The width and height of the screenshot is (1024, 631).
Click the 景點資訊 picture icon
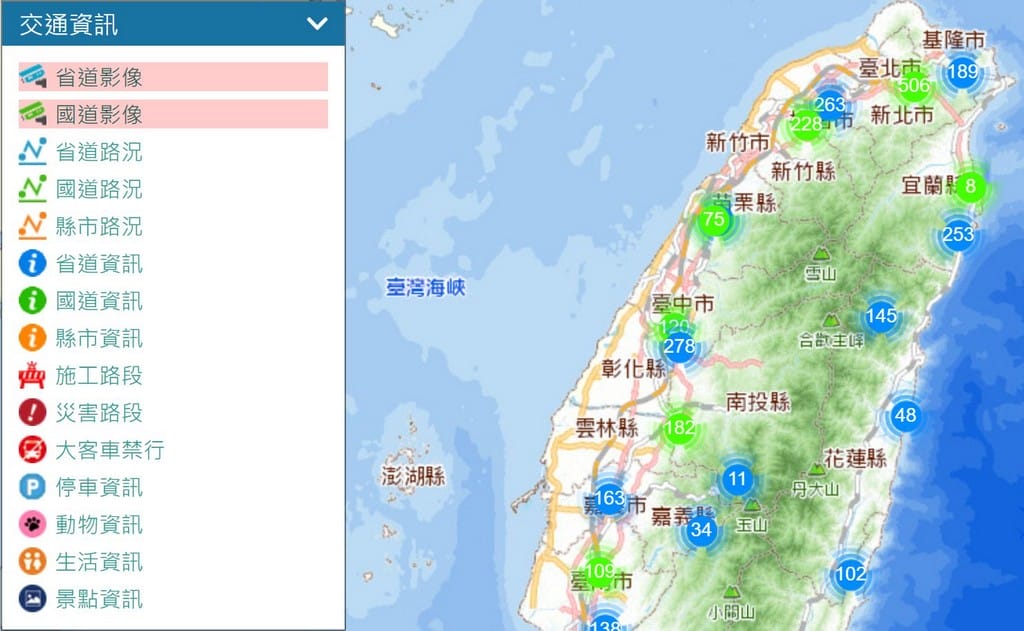pyautogui.click(x=33, y=599)
